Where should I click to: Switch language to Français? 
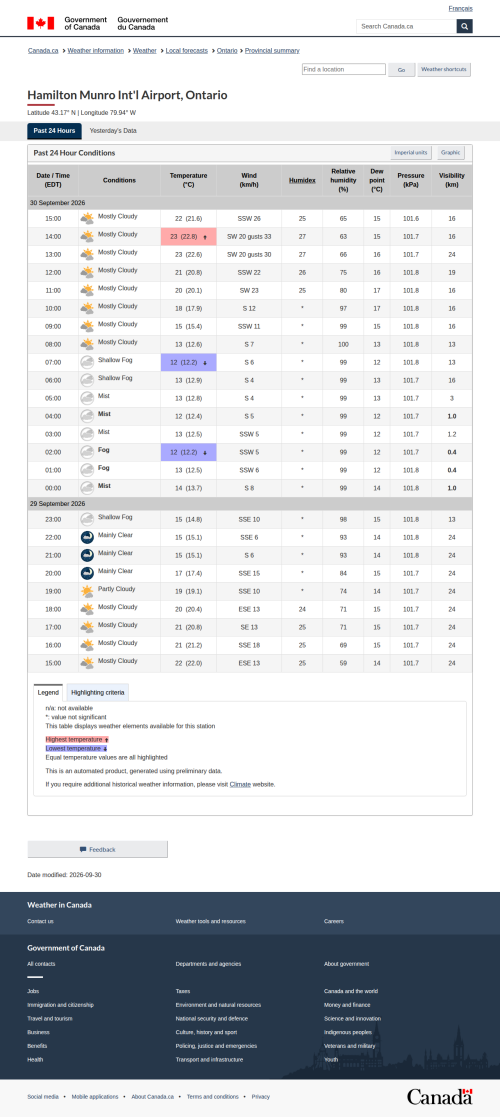[x=460, y=8]
